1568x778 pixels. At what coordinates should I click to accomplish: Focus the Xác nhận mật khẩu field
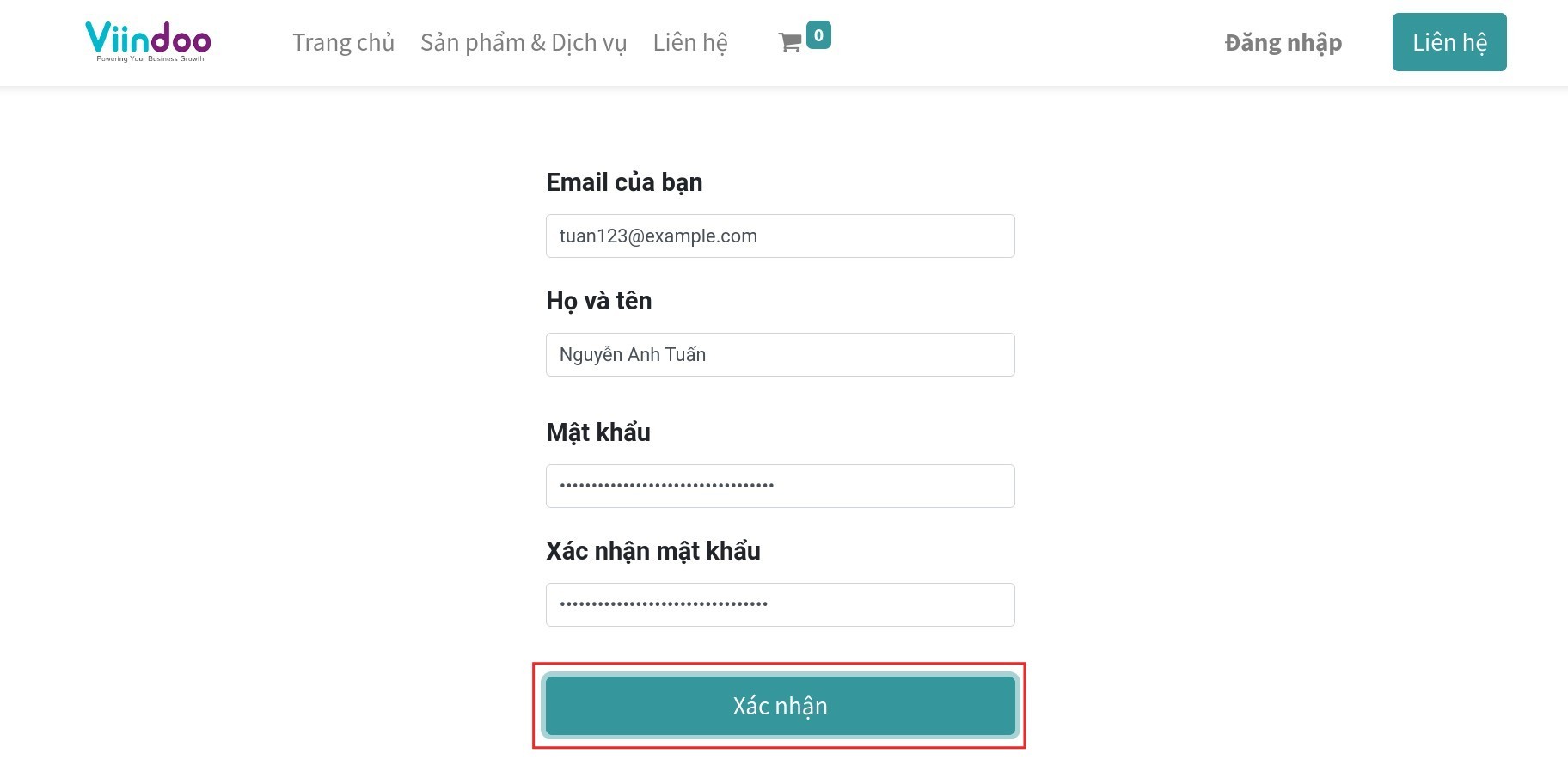(780, 605)
